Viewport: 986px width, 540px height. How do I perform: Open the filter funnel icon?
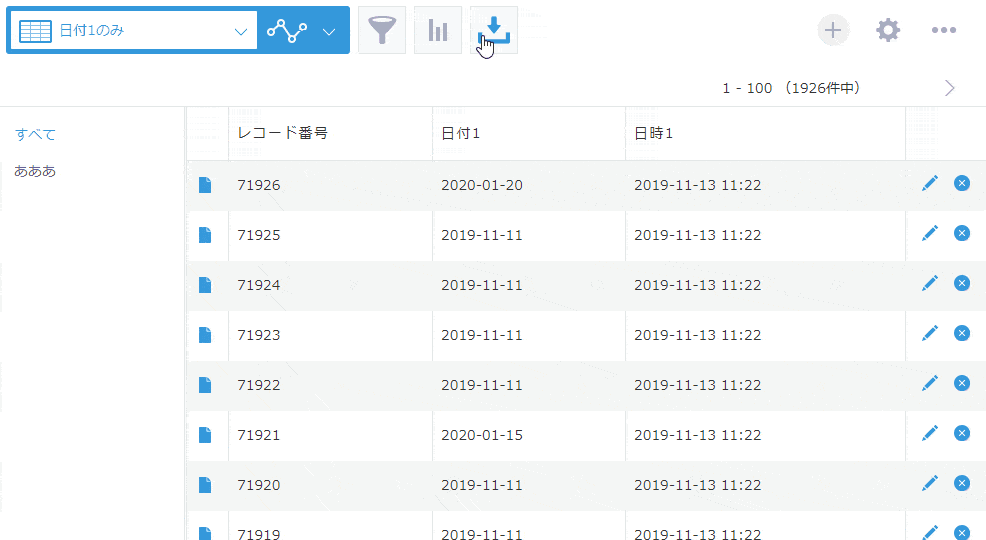pos(382,30)
